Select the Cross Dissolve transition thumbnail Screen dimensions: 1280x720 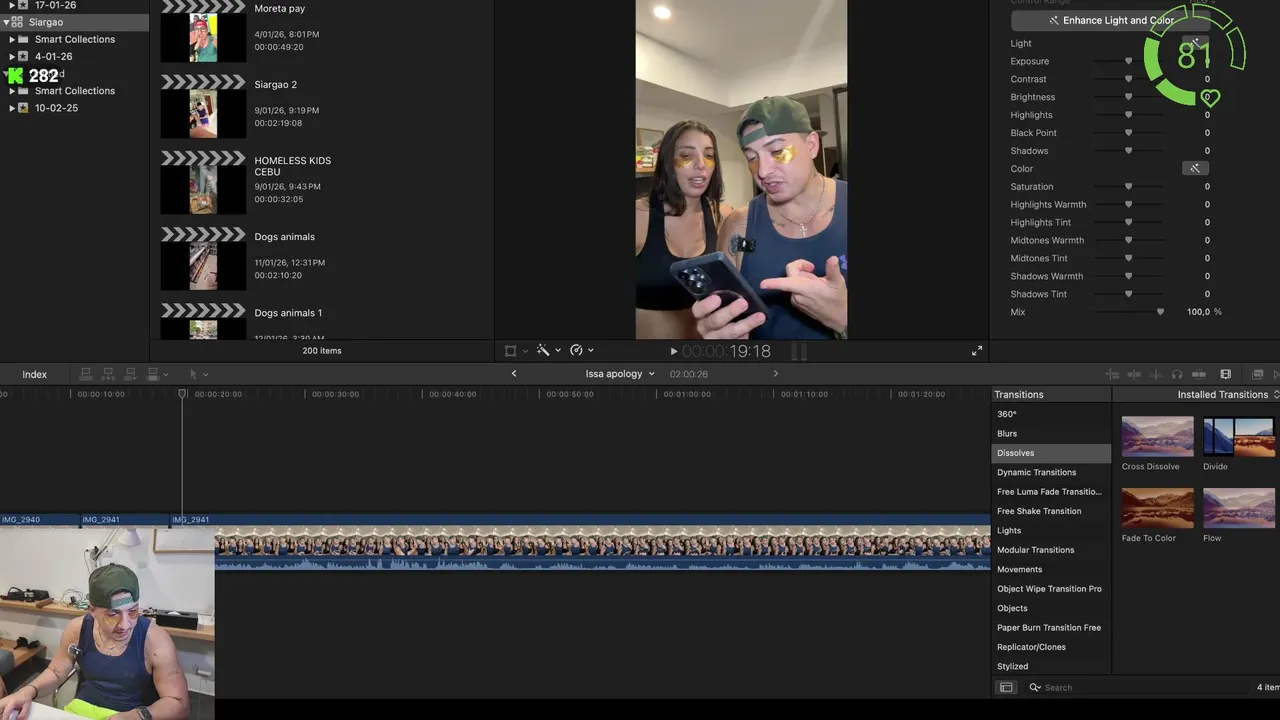[1157, 437]
